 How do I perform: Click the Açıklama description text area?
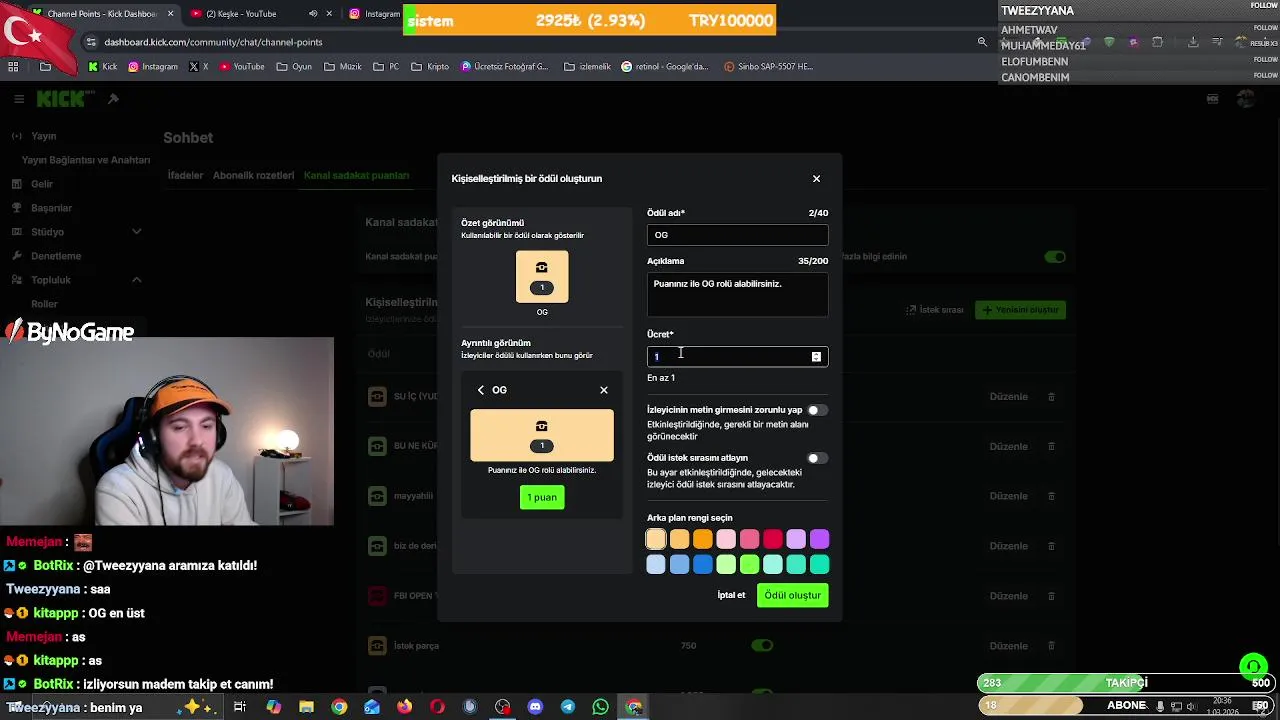pyautogui.click(x=737, y=295)
